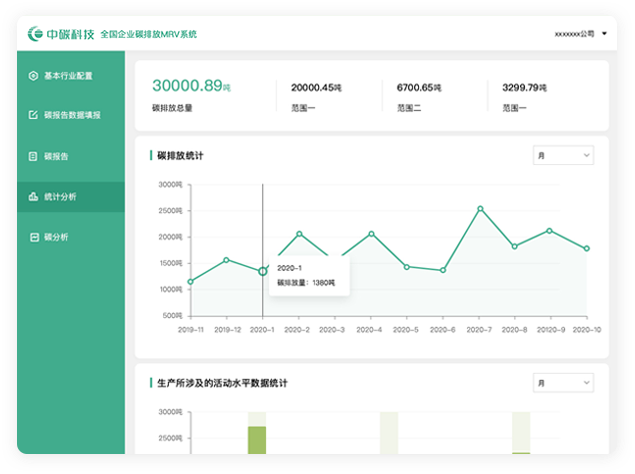Click the highlighted 2020-1 data point

263,271
